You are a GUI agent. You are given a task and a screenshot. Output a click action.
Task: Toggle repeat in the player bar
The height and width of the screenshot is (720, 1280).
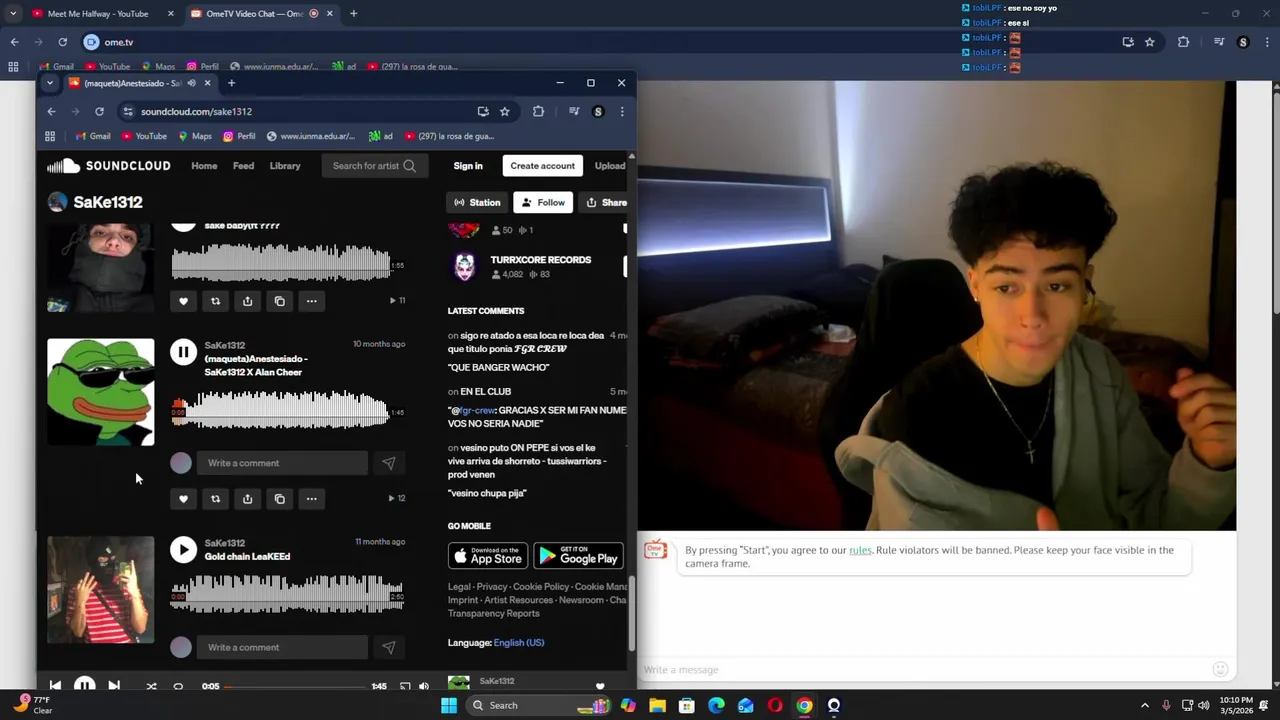click(178, 686)
